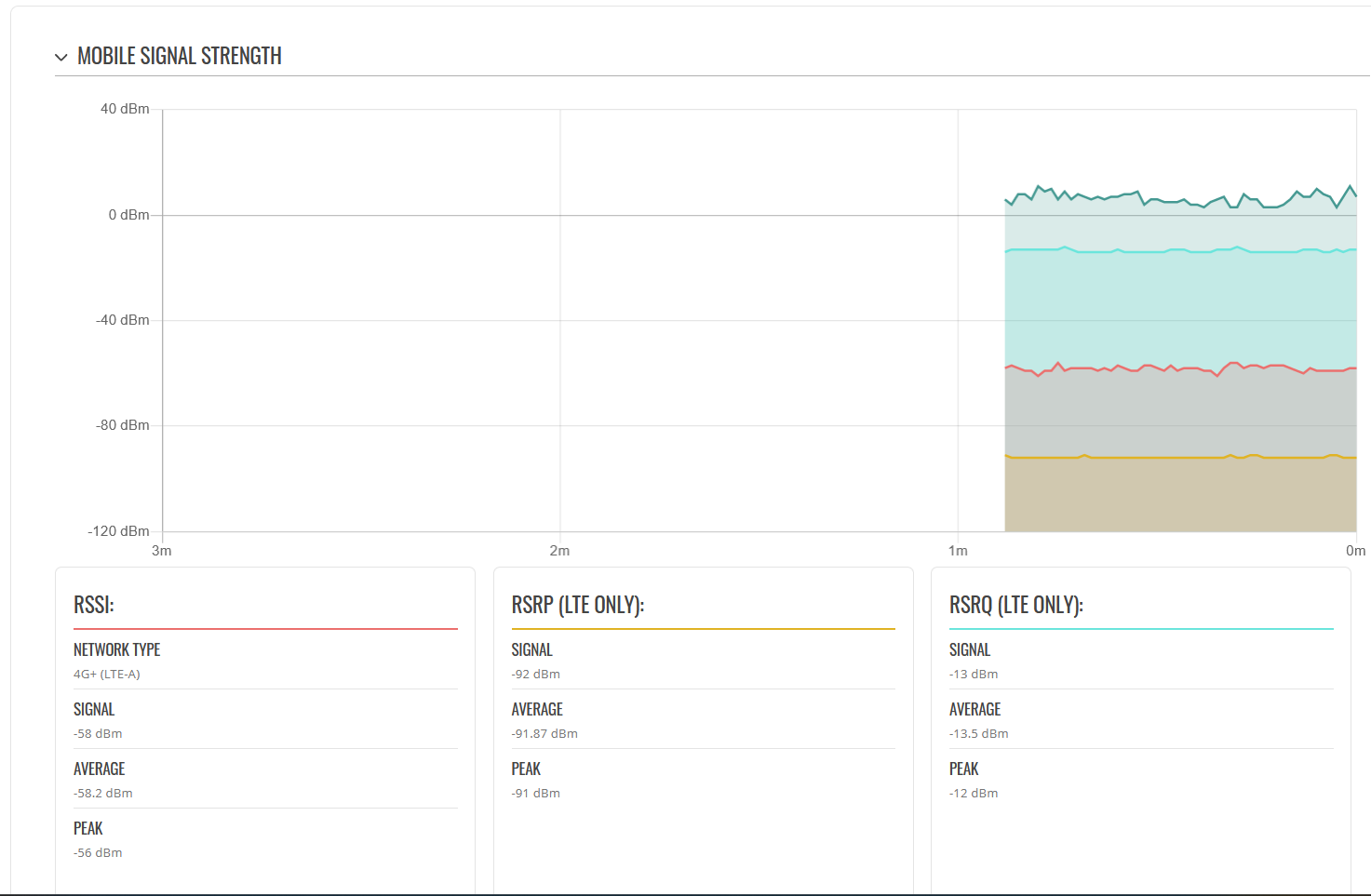The width and height of the screenshot is (1371, 896).
Task: Click the 3m time axis label
Action: tap(162, 551)
